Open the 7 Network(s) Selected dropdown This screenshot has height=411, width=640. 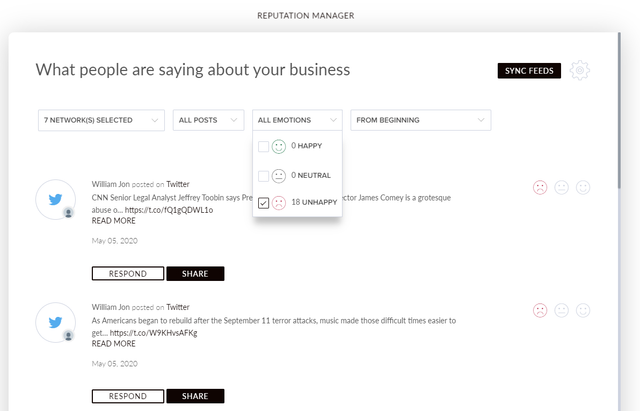(101, 120)
